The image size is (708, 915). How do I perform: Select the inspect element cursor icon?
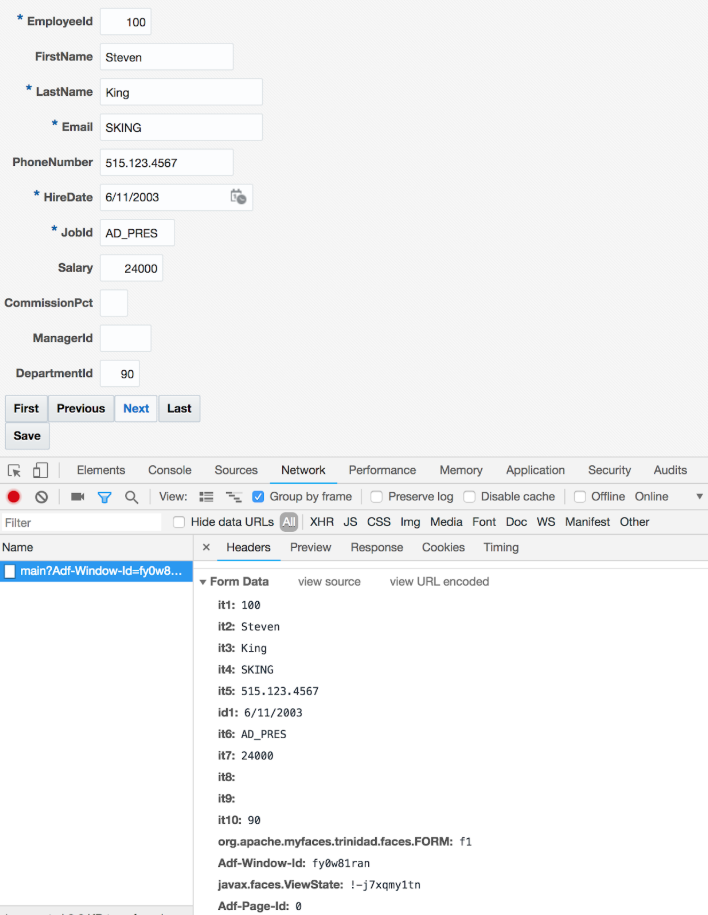point(15,470)
